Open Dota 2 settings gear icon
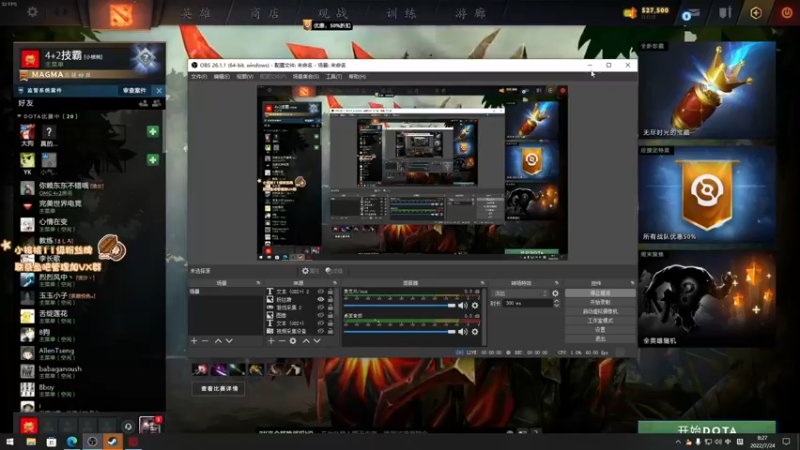Screen dimensions: 800x450 coord(32,11)
